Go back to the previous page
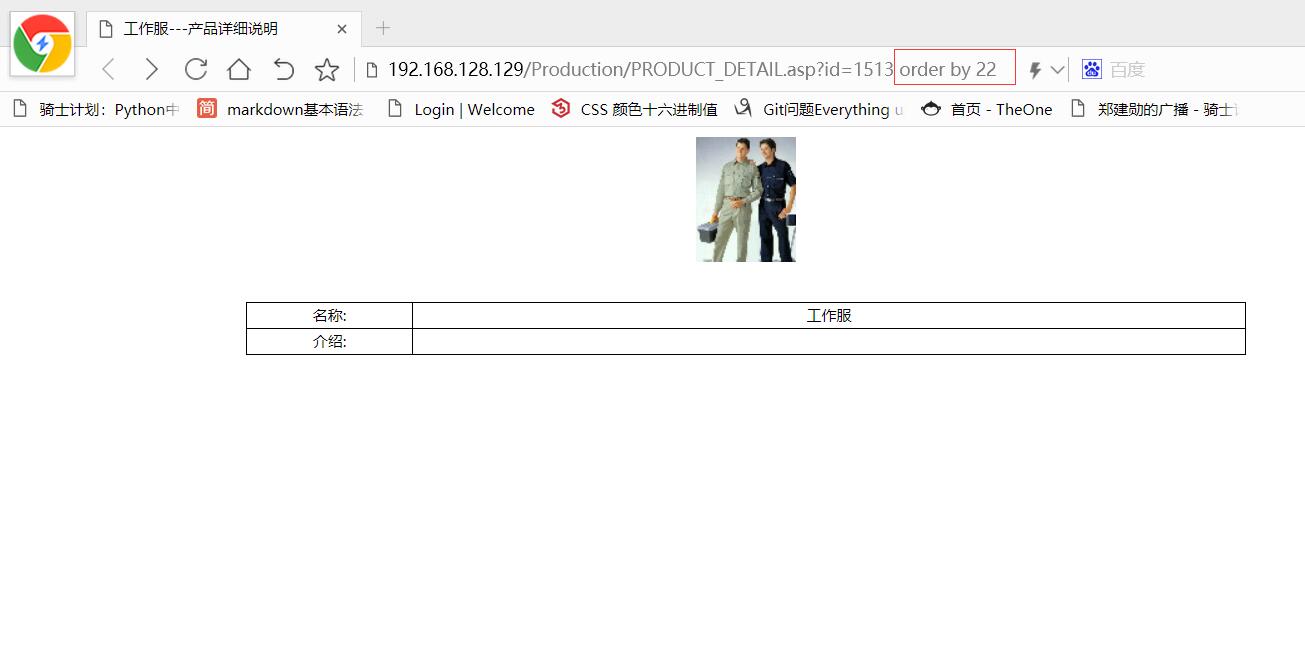This screenshot has height=672, width=1305. 109,69
